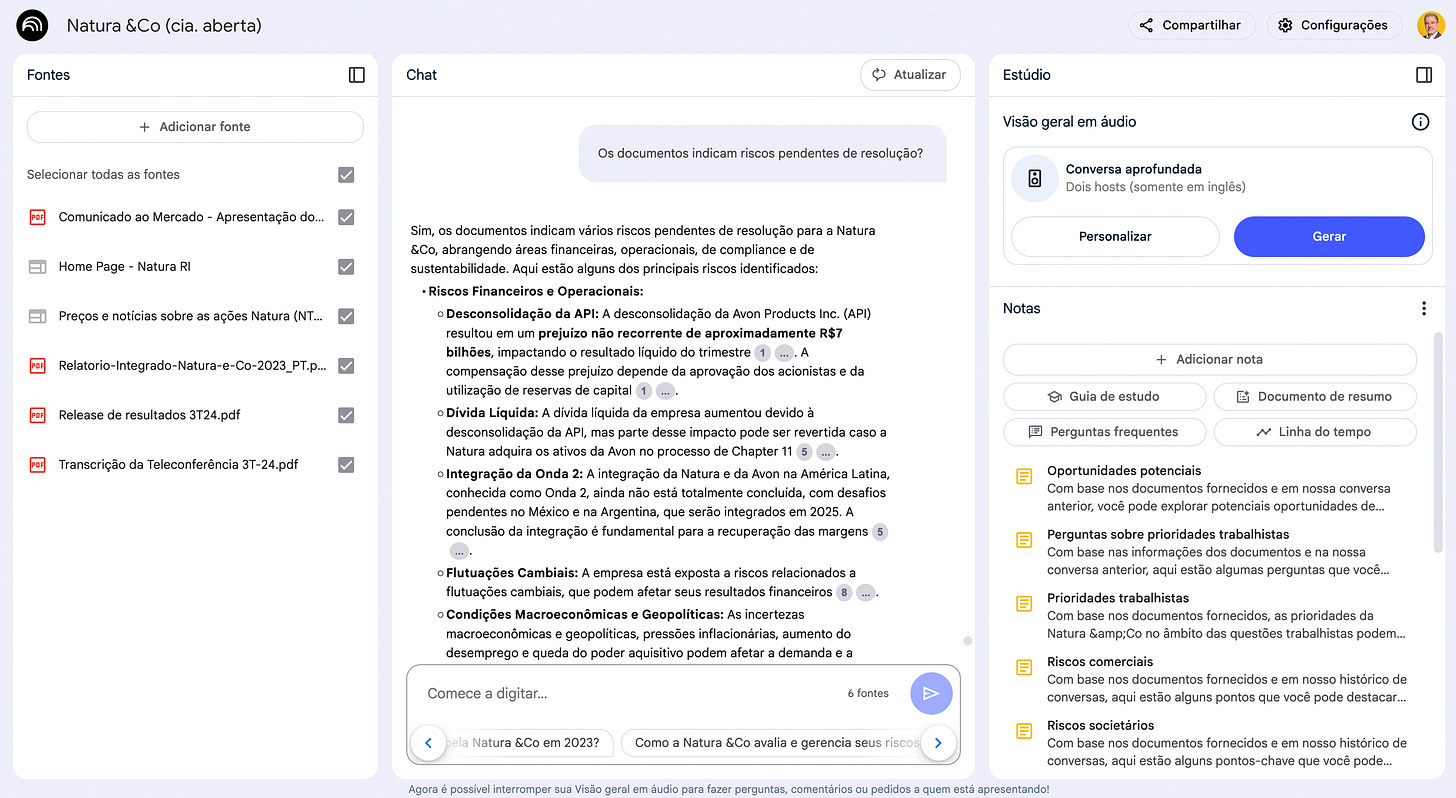Click note icon for Riscos comerciais
The image size is (1456, 798).
pos(1024,667)
